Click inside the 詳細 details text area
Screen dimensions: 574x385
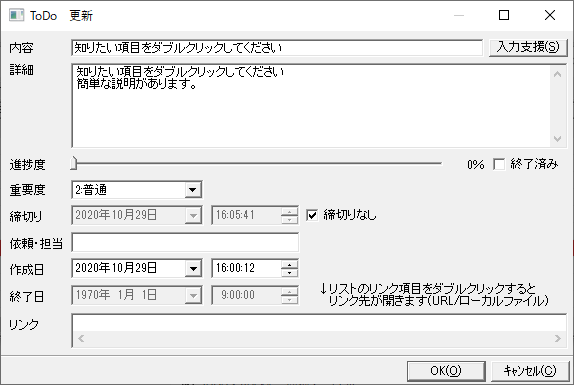(311, 106)
